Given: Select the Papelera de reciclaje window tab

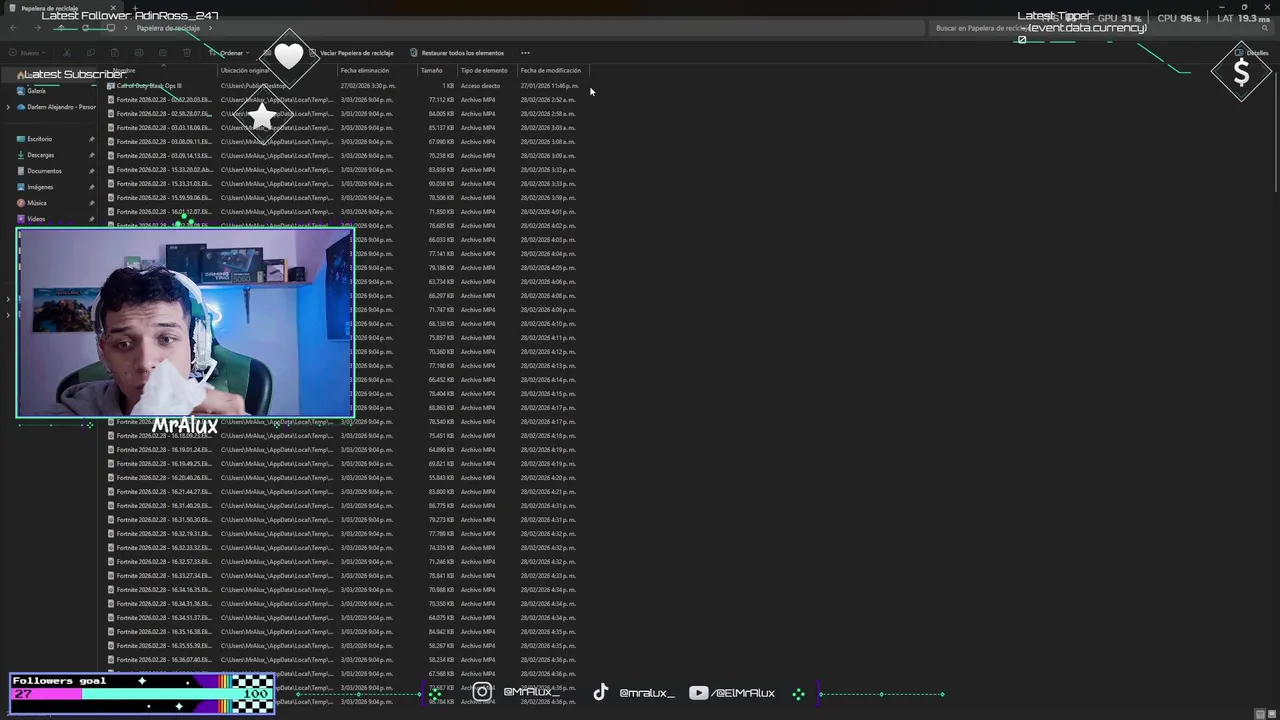Looking at the screenshot, I should click(62, 8).
